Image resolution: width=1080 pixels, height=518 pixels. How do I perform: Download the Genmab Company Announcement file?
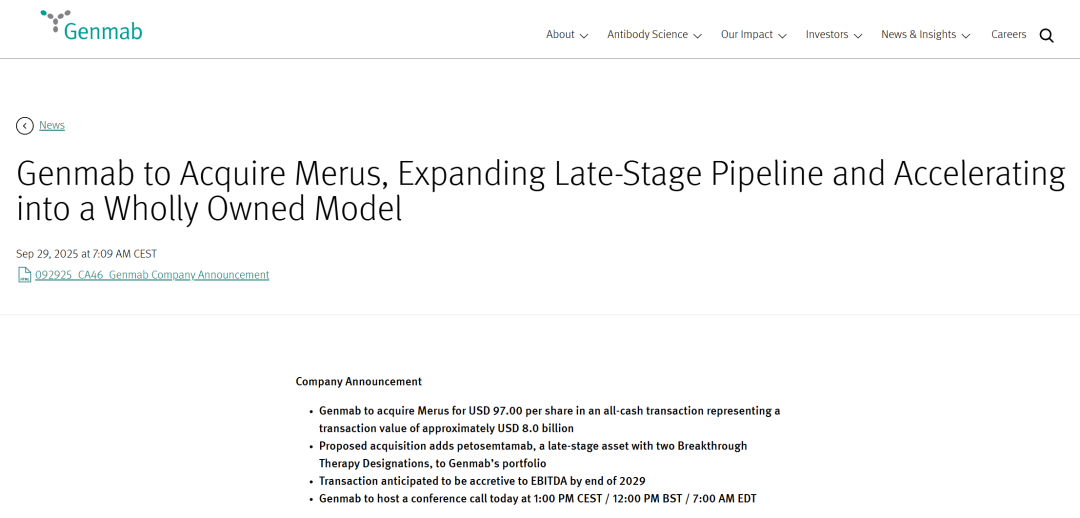point(152,275)
